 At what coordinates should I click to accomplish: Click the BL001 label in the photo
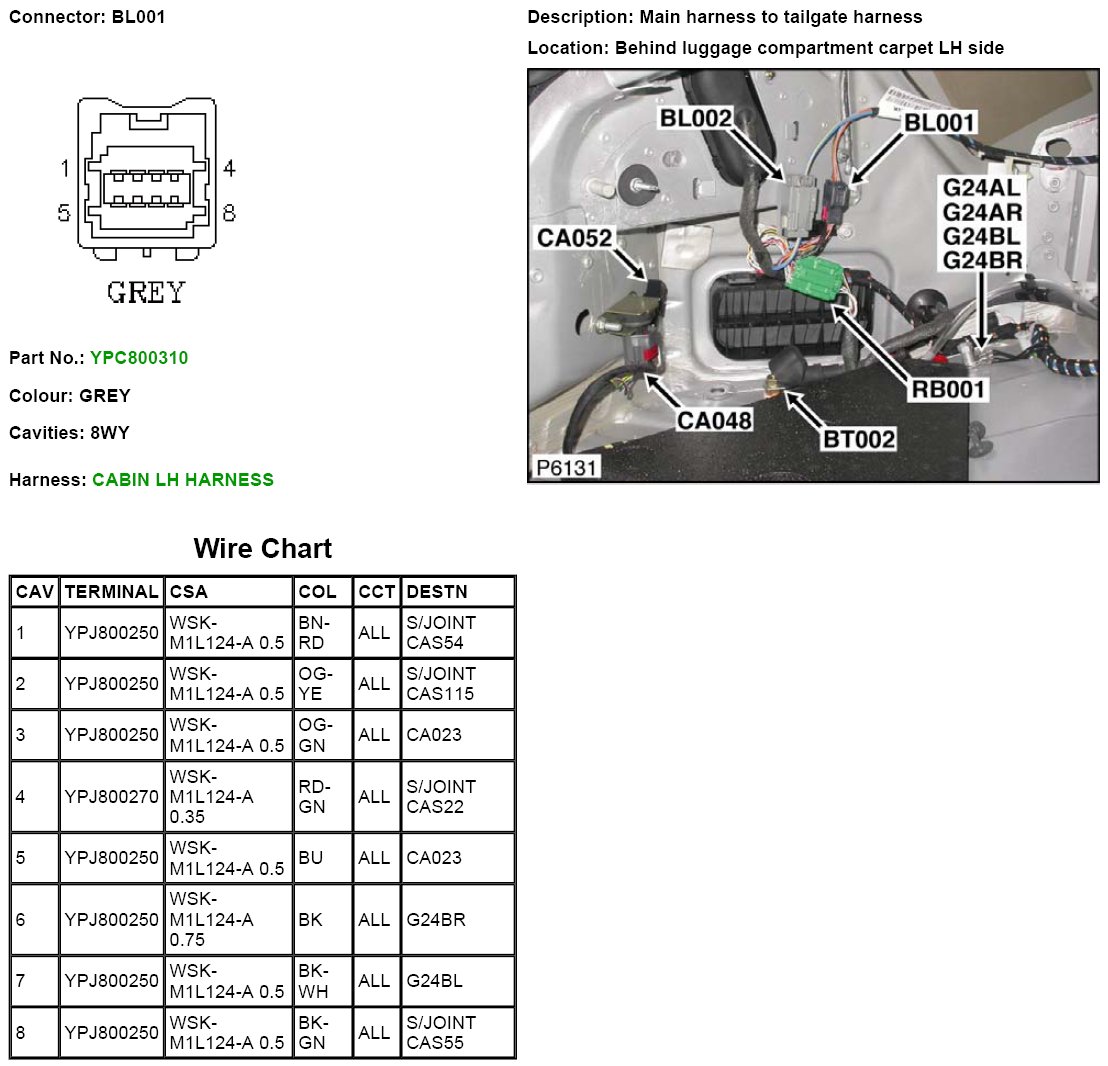coord(939,123)
